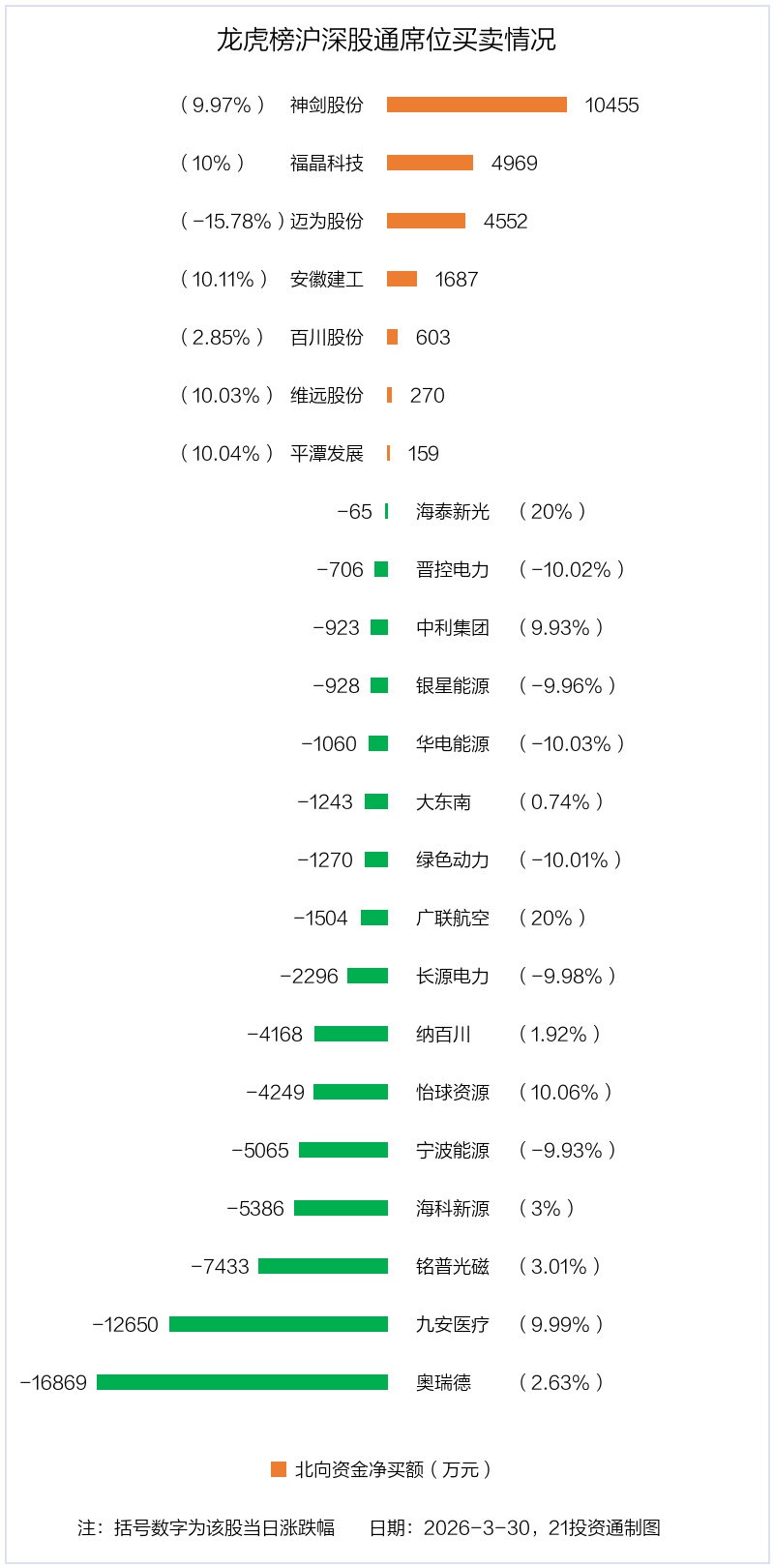Image resolution: width=774 pixels, height=1568 pixels.
Task: Click the 神剑股份 orange bar
Action: click(x=476, y=105)
